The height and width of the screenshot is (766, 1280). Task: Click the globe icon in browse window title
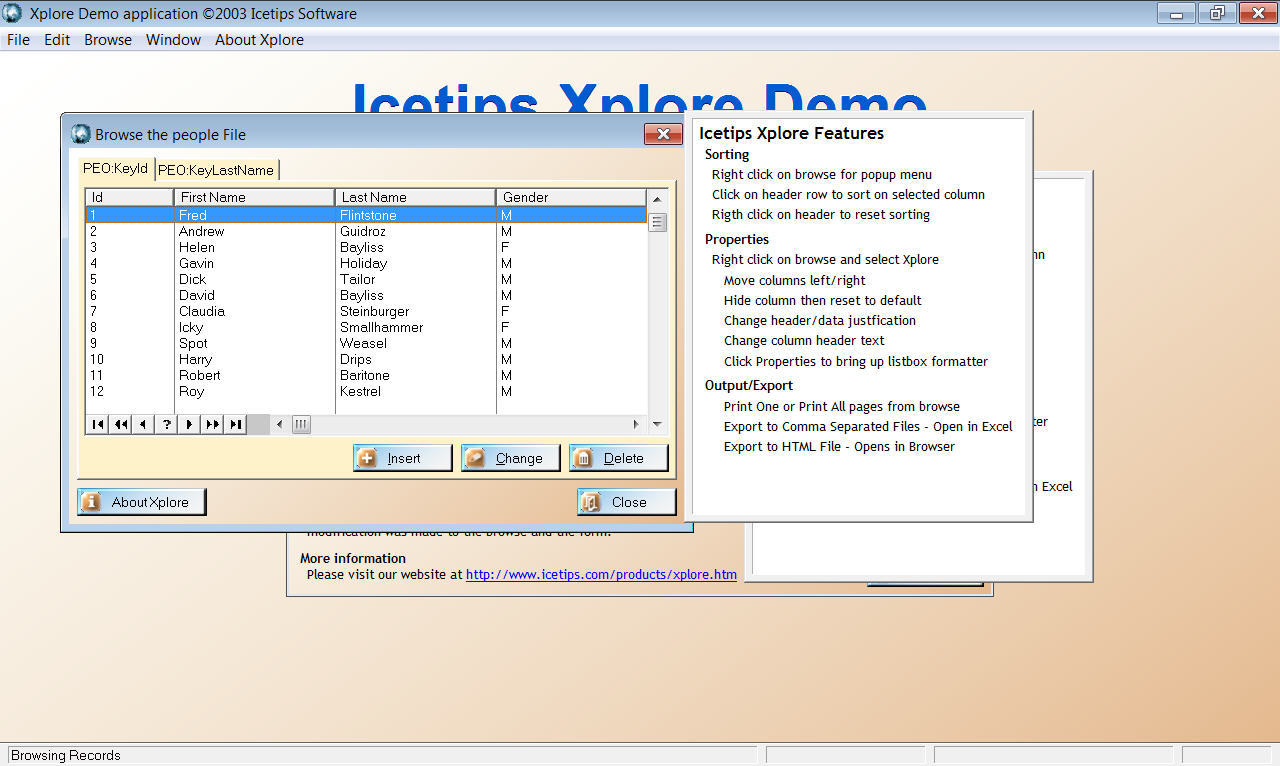pyautogui.click(x=81, y=134)
